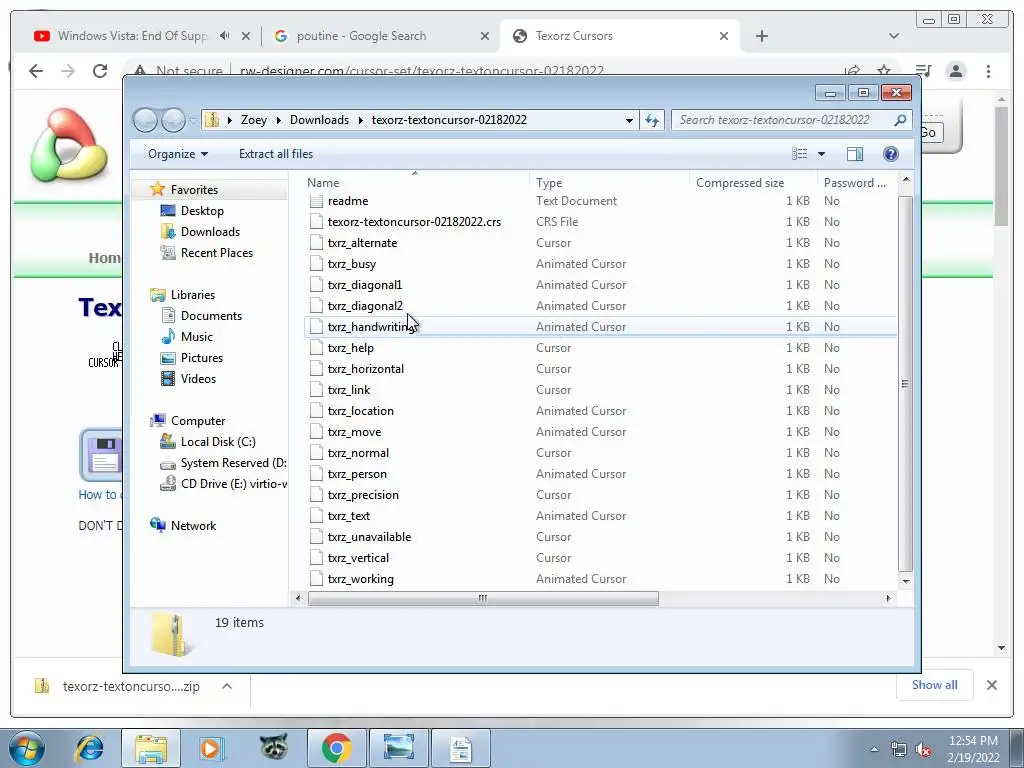Expand the download item options chevron
Viewport: 1024px width, 768px height.
[227, 686]
